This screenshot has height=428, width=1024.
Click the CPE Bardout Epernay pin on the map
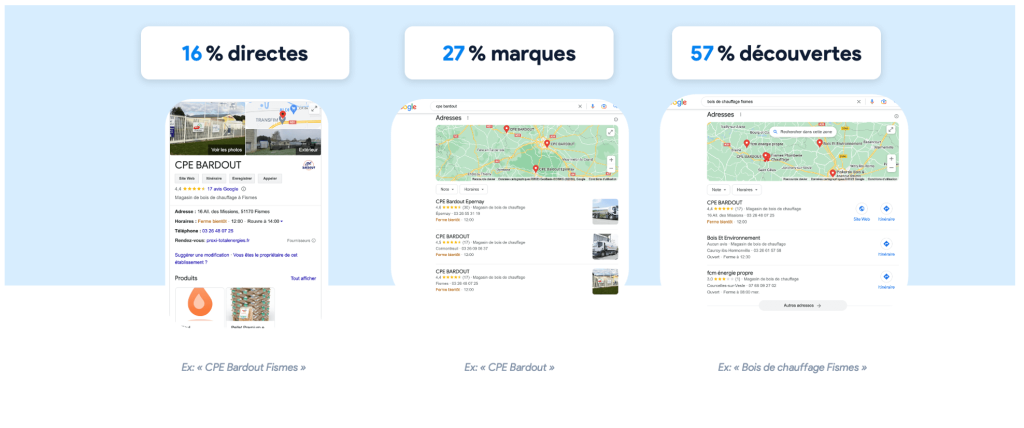(536, 169)
